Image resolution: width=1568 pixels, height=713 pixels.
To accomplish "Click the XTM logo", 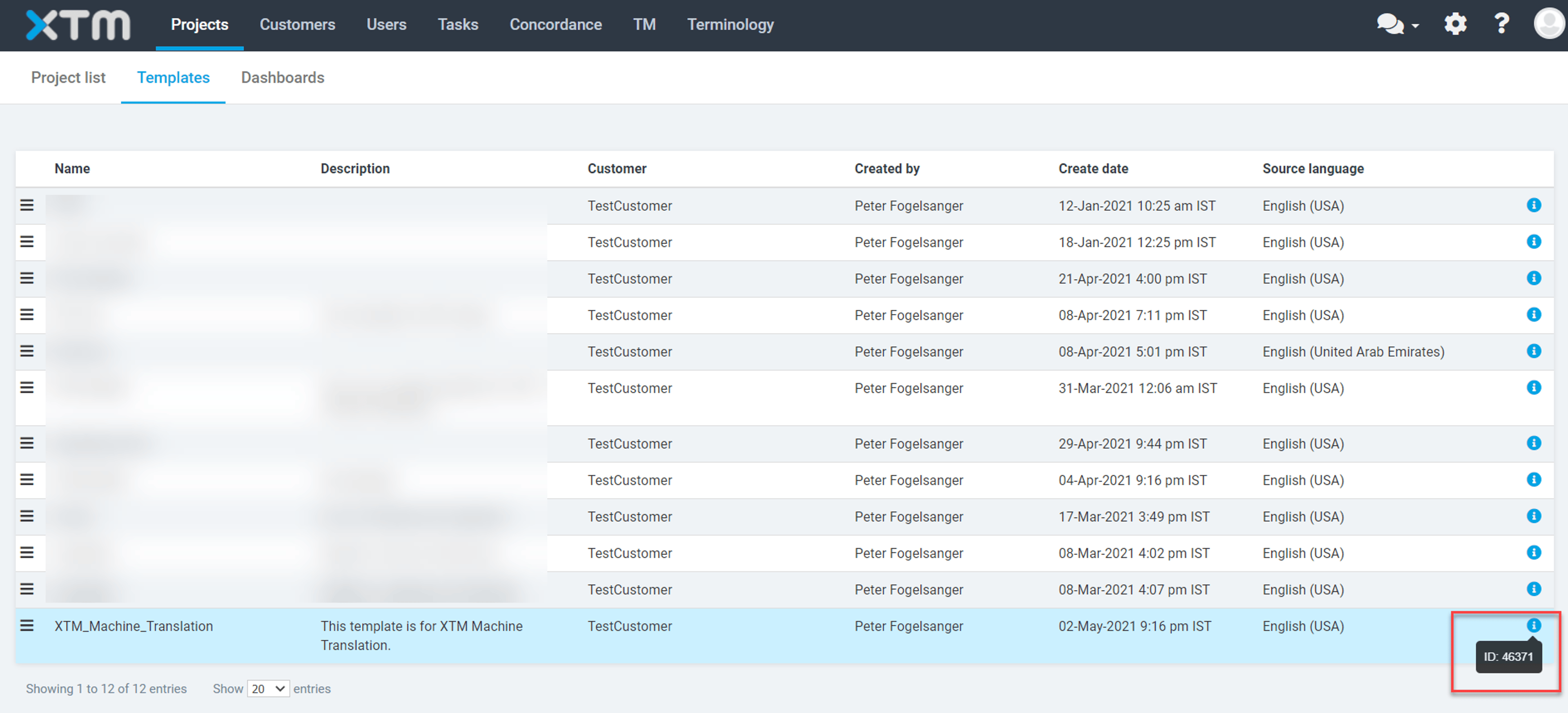I will [78, 25].
